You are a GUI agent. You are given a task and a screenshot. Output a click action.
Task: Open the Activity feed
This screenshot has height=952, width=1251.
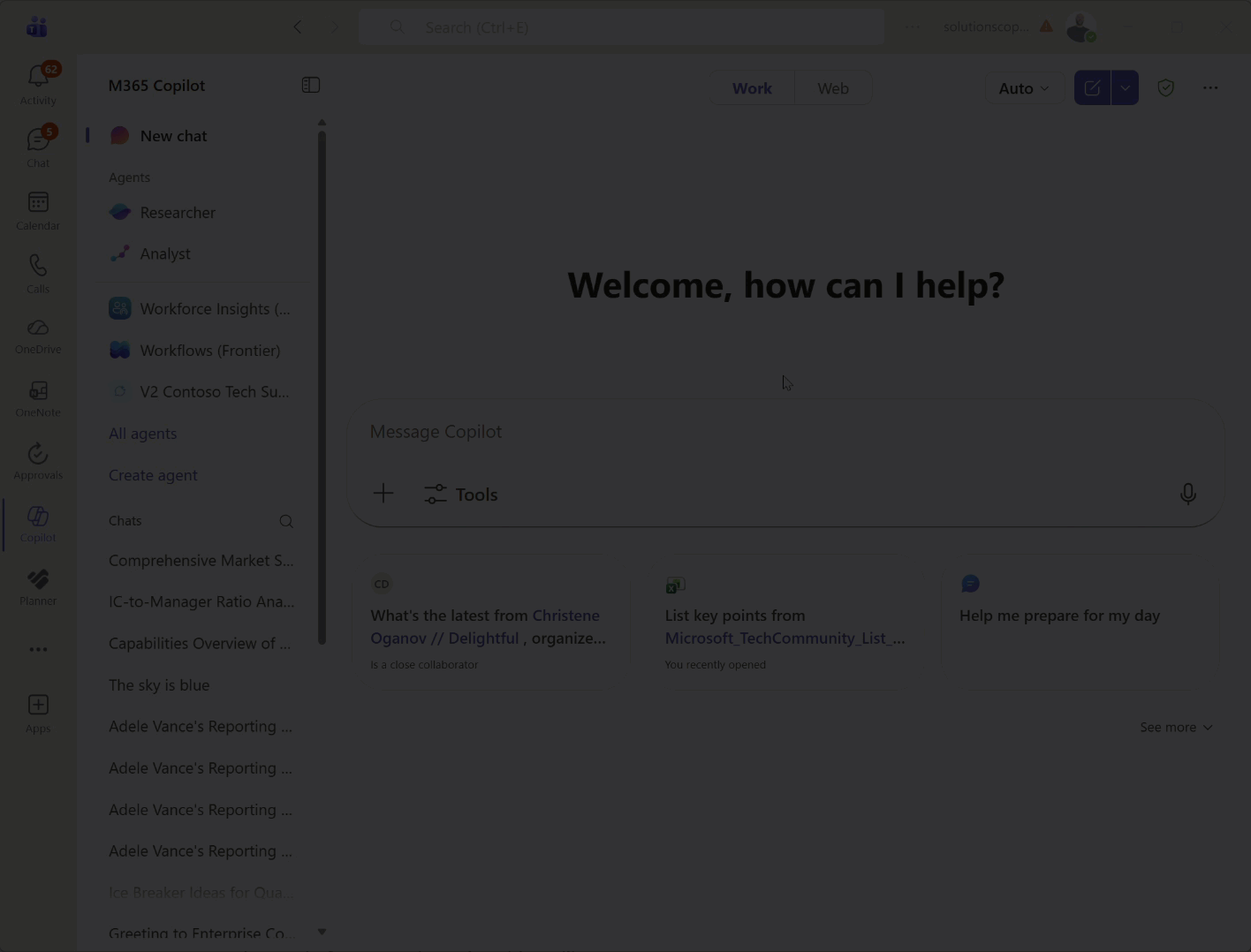38,85
